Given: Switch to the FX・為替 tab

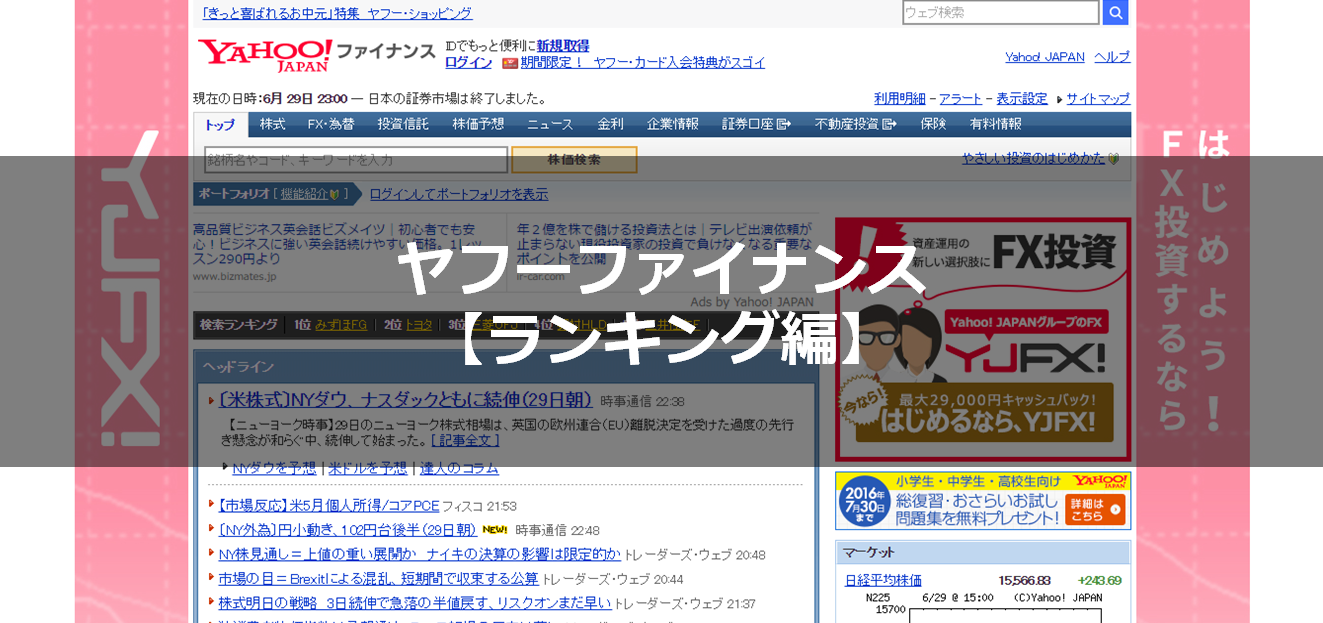Looking at the screenshot, I should pos(331,124).
